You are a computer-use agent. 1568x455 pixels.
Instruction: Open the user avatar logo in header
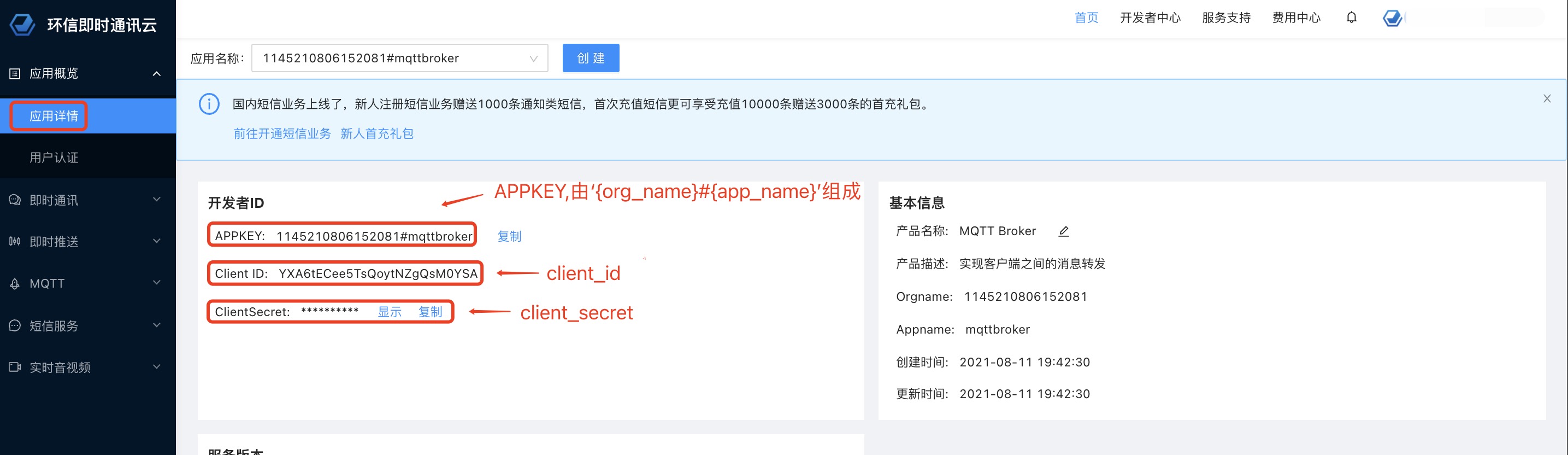[1393, 17]
